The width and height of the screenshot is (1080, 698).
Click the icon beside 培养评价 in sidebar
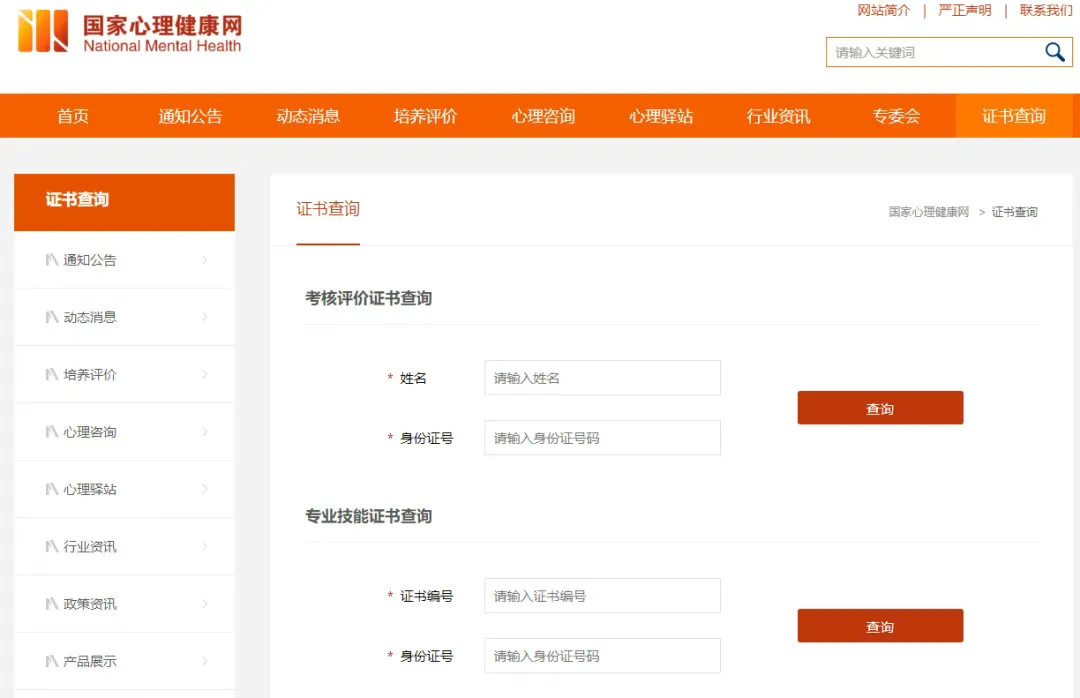coord(52,374)
